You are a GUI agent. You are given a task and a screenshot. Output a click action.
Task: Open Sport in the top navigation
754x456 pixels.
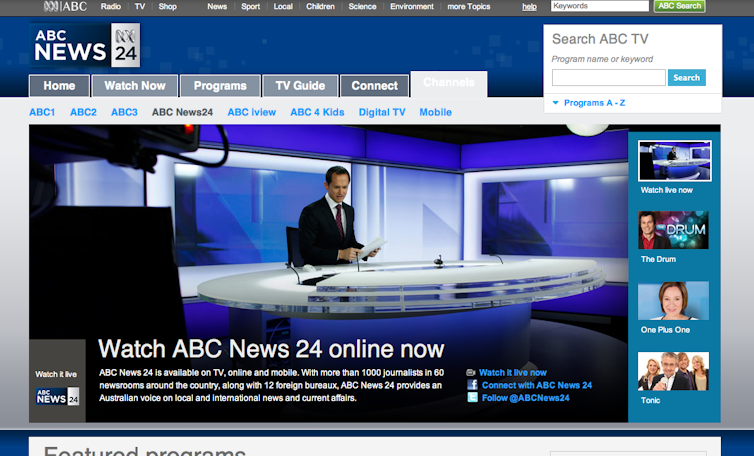251,6
